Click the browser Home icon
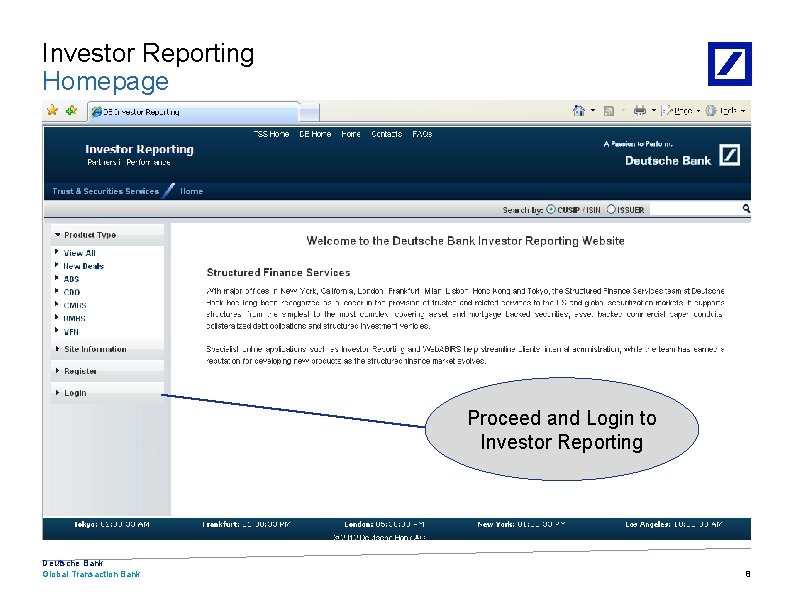Screen dimensions: 794x597 (x=578, y=110)
